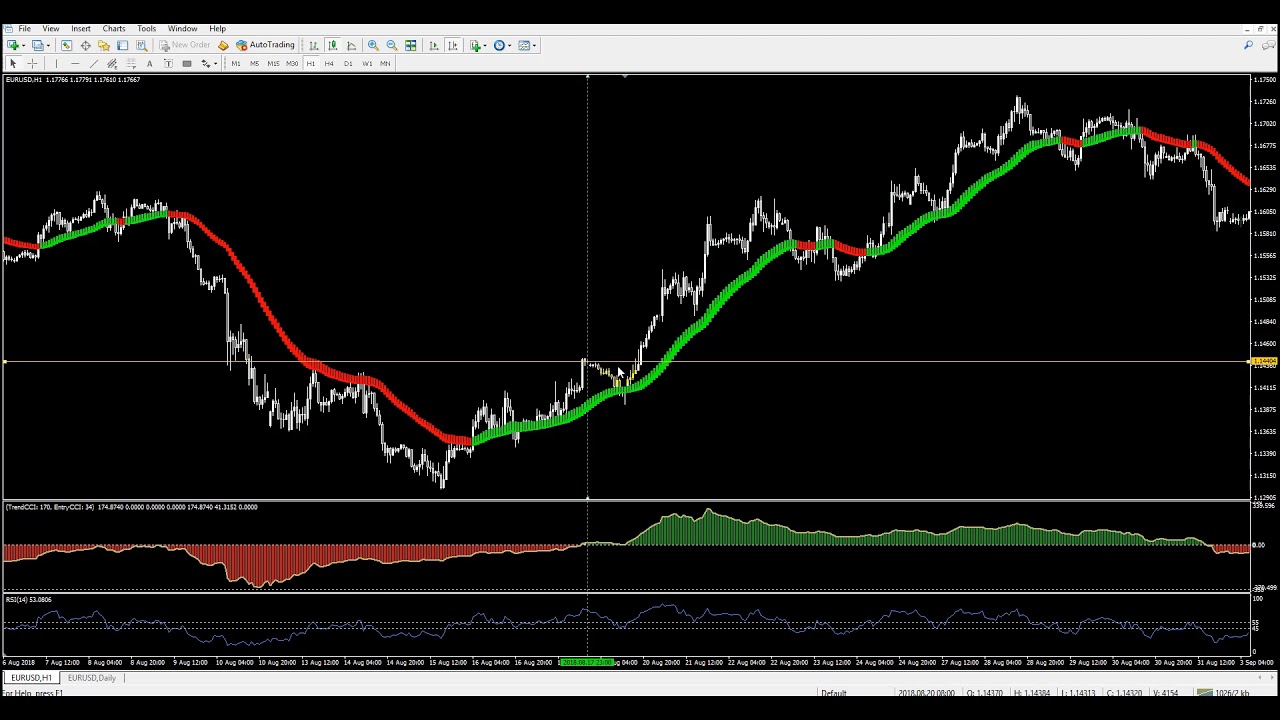The width and height of the screenshot is (1280, 720).
Task: Select the Horizontal Line drawing tool
Action: (x=75, y=63)
